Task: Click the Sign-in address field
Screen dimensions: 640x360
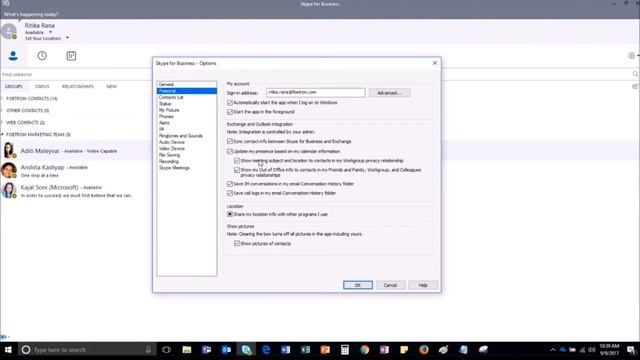Action: pyautogui.click(x=316, y=93)
